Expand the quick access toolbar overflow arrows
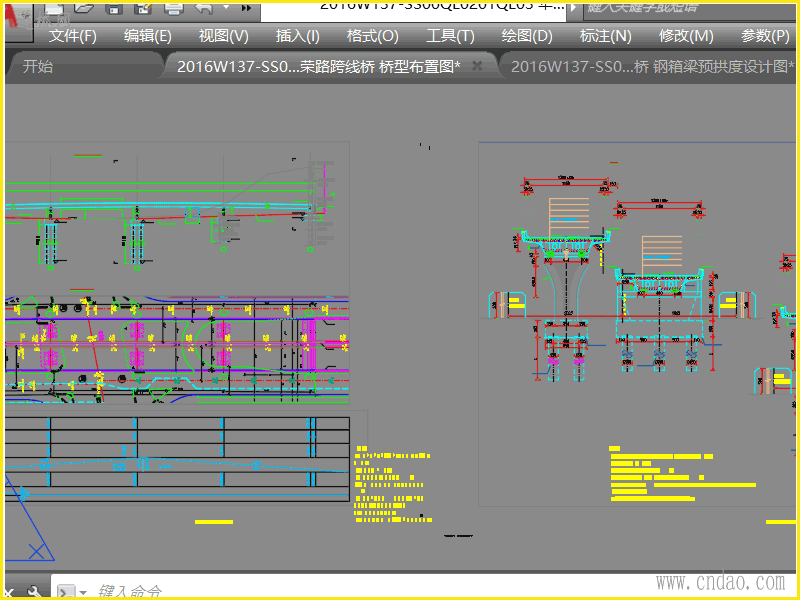Screen dimensions: 800x600 coord(246,8)
